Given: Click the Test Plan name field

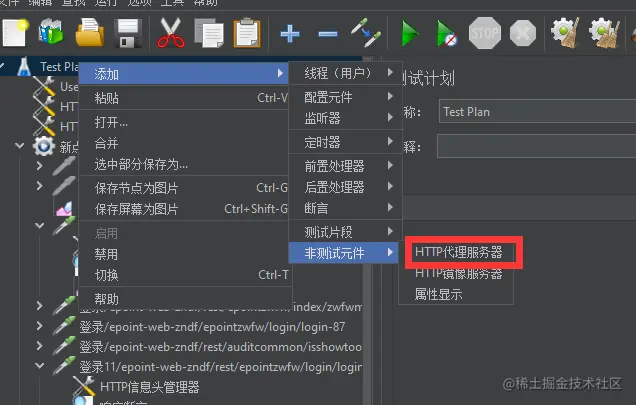Looking at the screenshot, I should pos(537,112).
